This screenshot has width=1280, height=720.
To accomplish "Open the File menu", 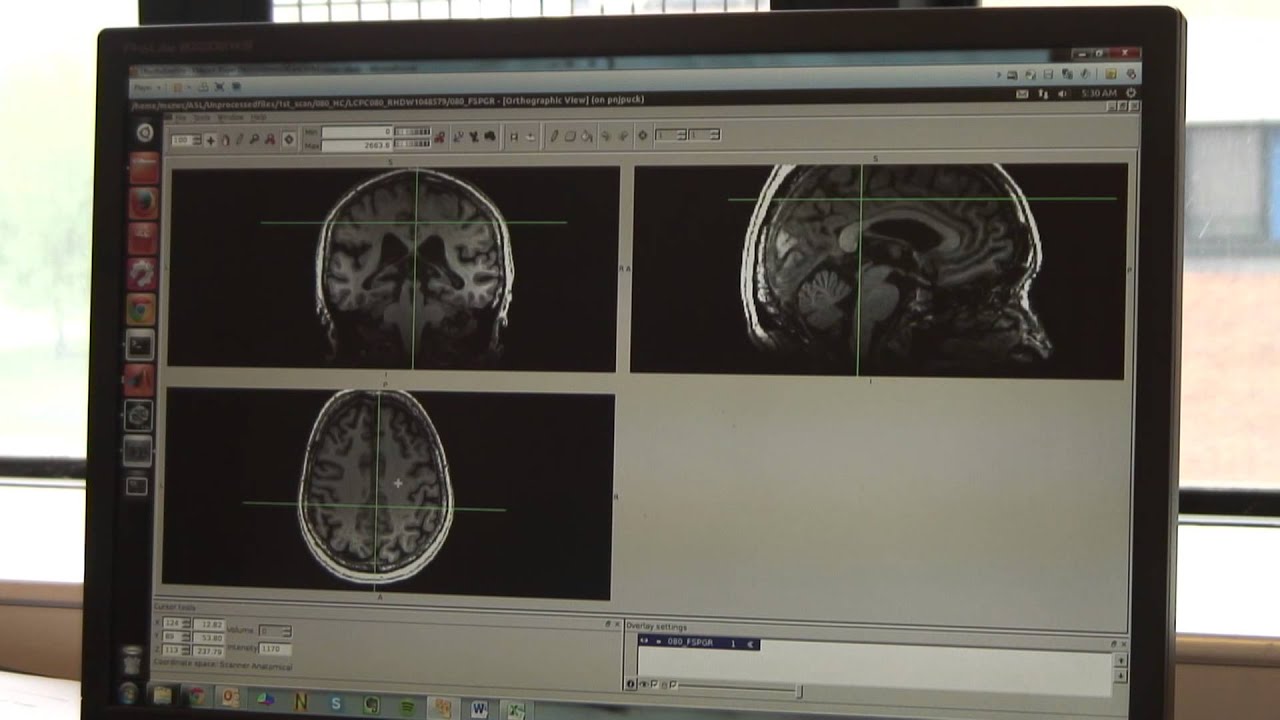I will (x=180, y=118).
